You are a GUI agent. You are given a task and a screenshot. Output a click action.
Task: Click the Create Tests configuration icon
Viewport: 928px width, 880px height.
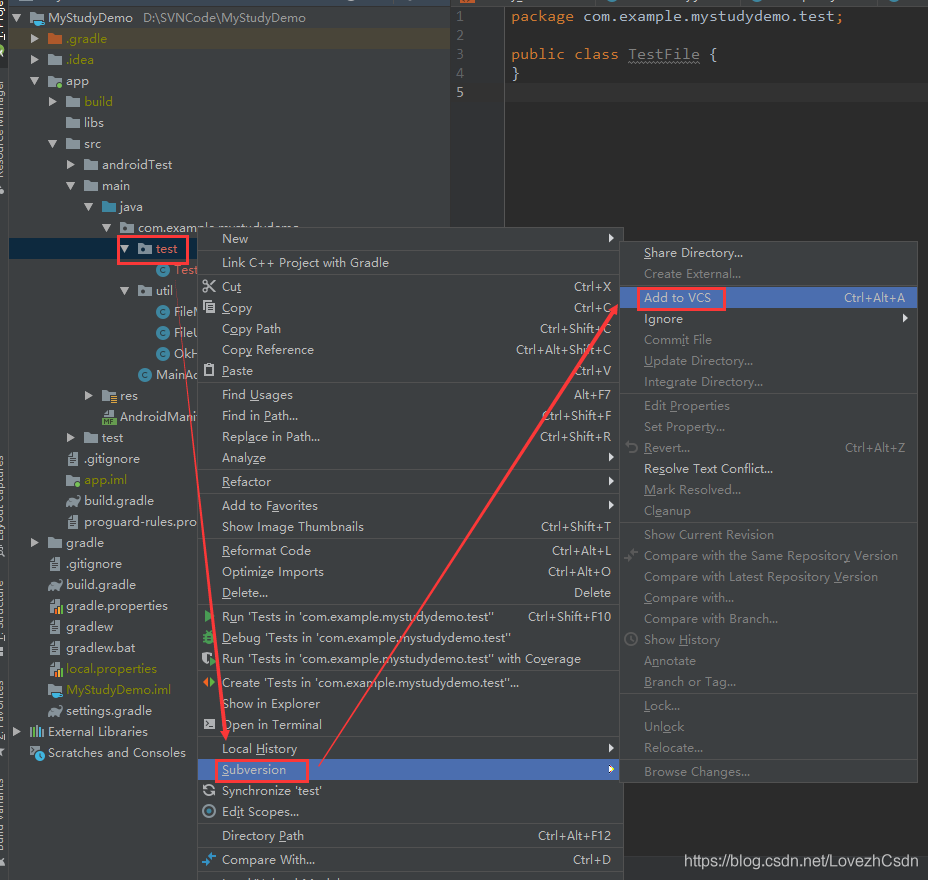pyautogui.click(x=209, y=682)
